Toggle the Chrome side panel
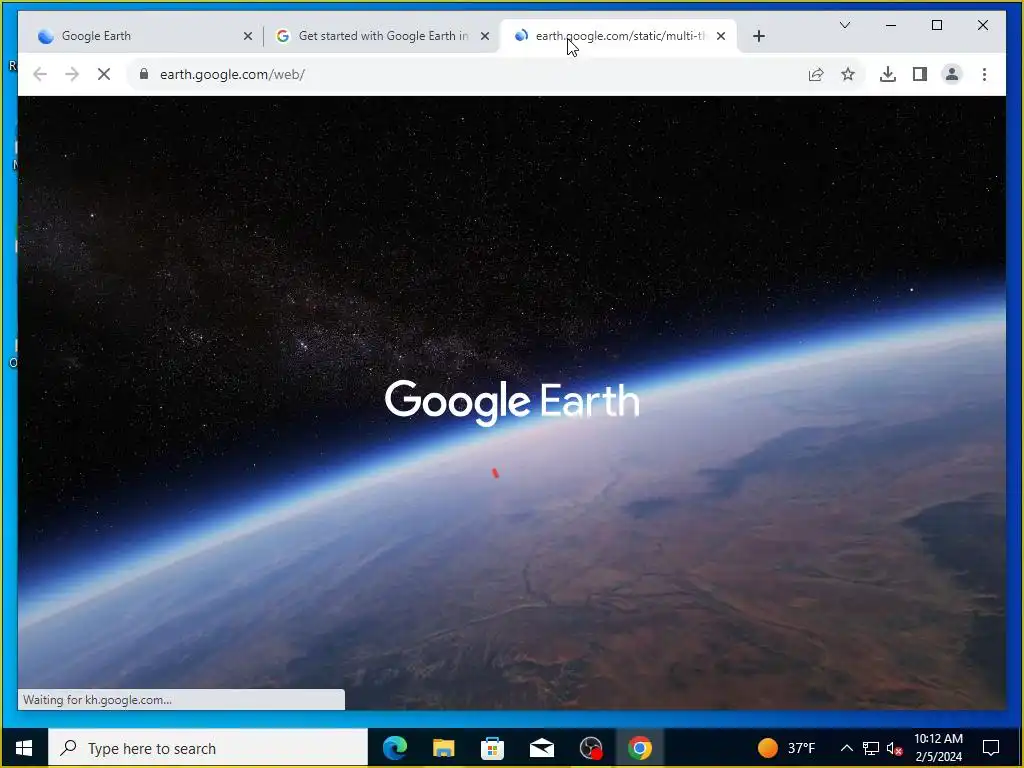 click(920, 74)
